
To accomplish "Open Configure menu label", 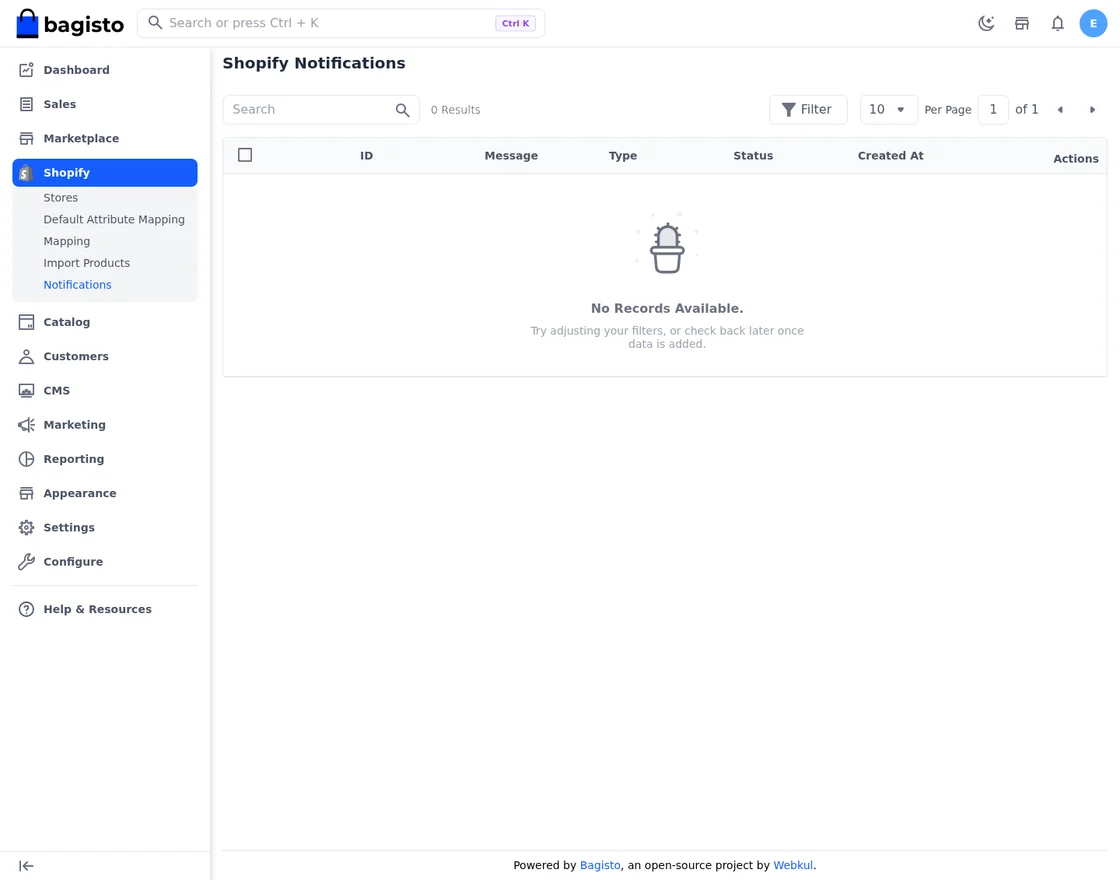I will 73,562.
